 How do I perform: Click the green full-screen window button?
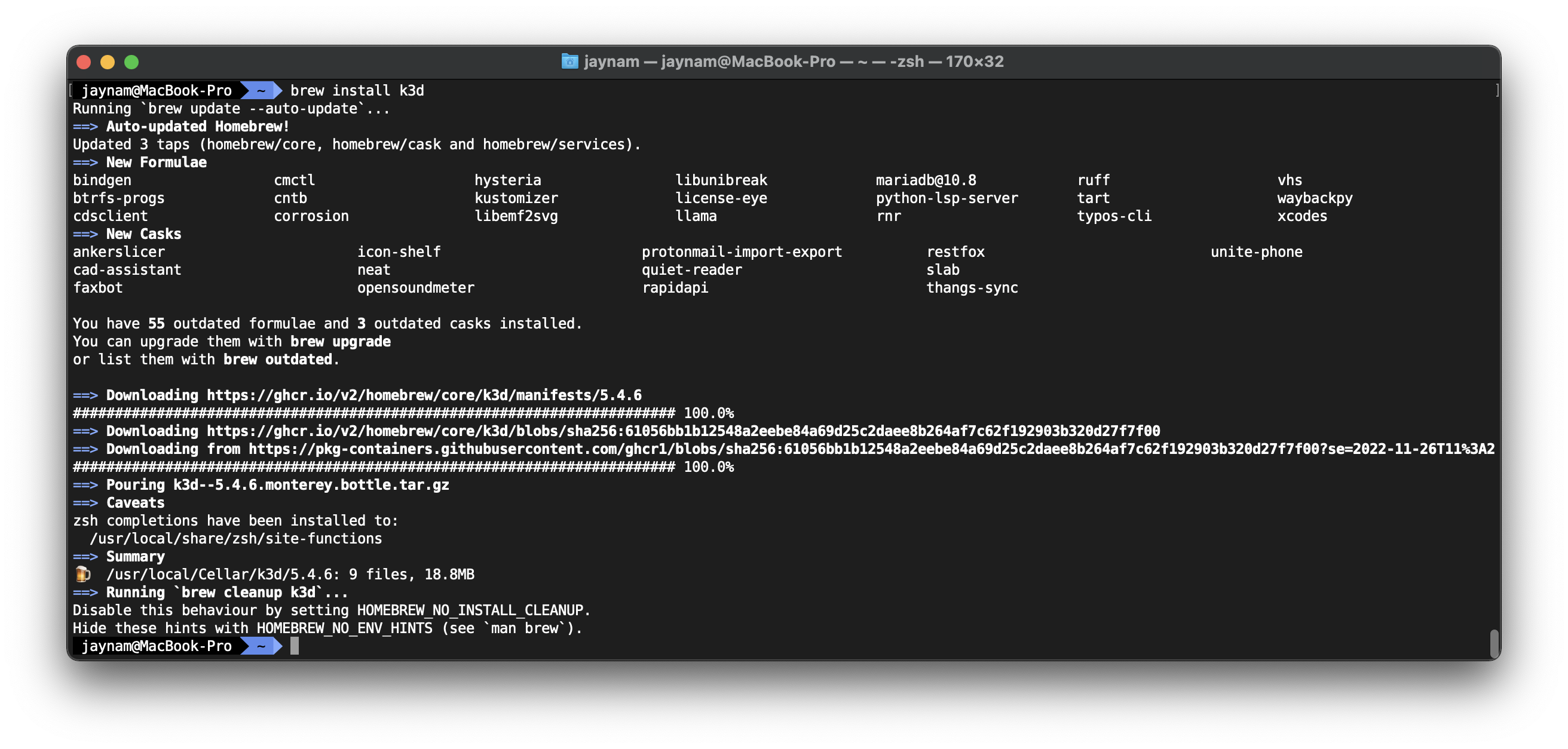131,62
